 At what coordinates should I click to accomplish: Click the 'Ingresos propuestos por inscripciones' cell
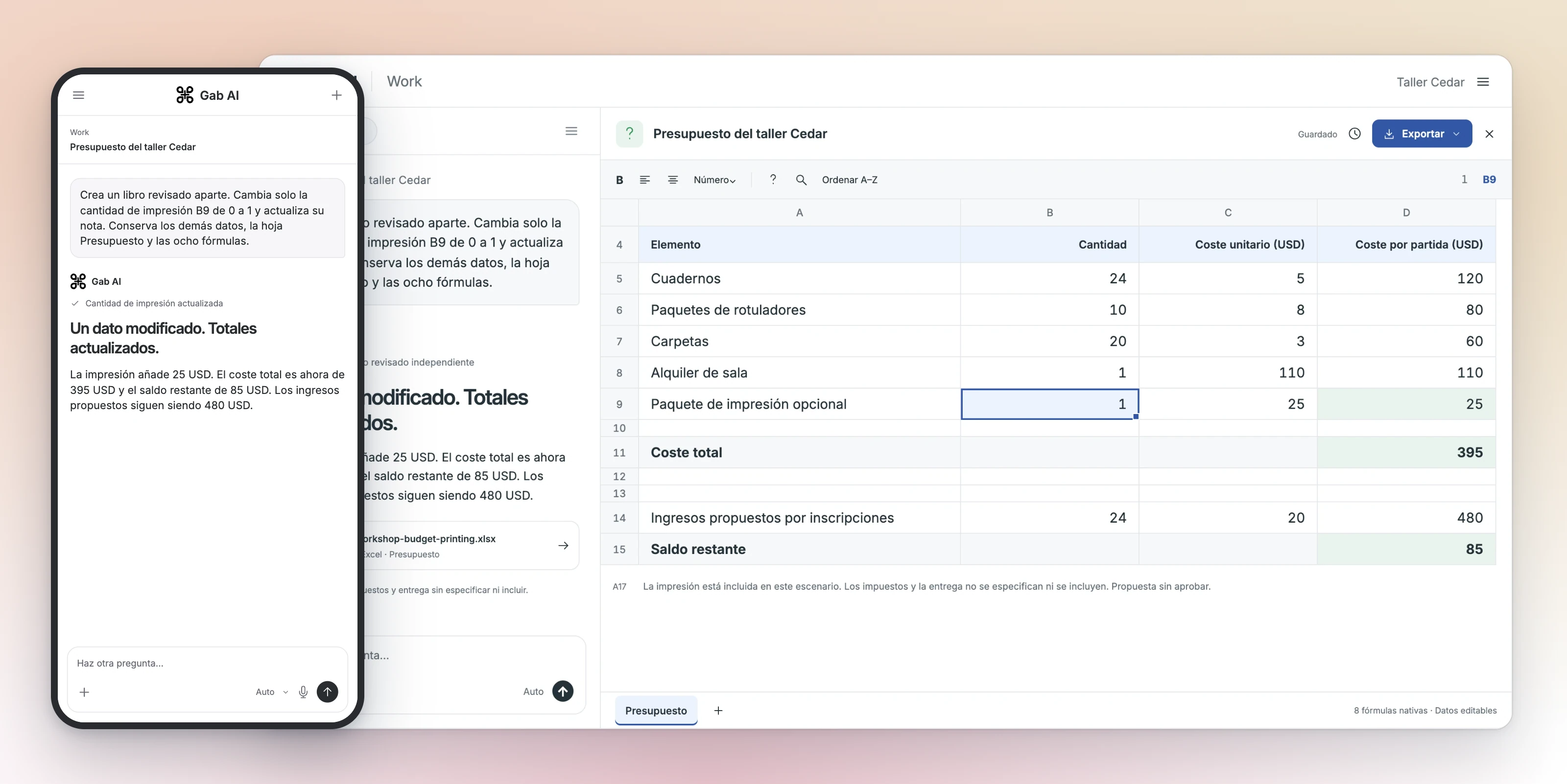pos(799,518)
